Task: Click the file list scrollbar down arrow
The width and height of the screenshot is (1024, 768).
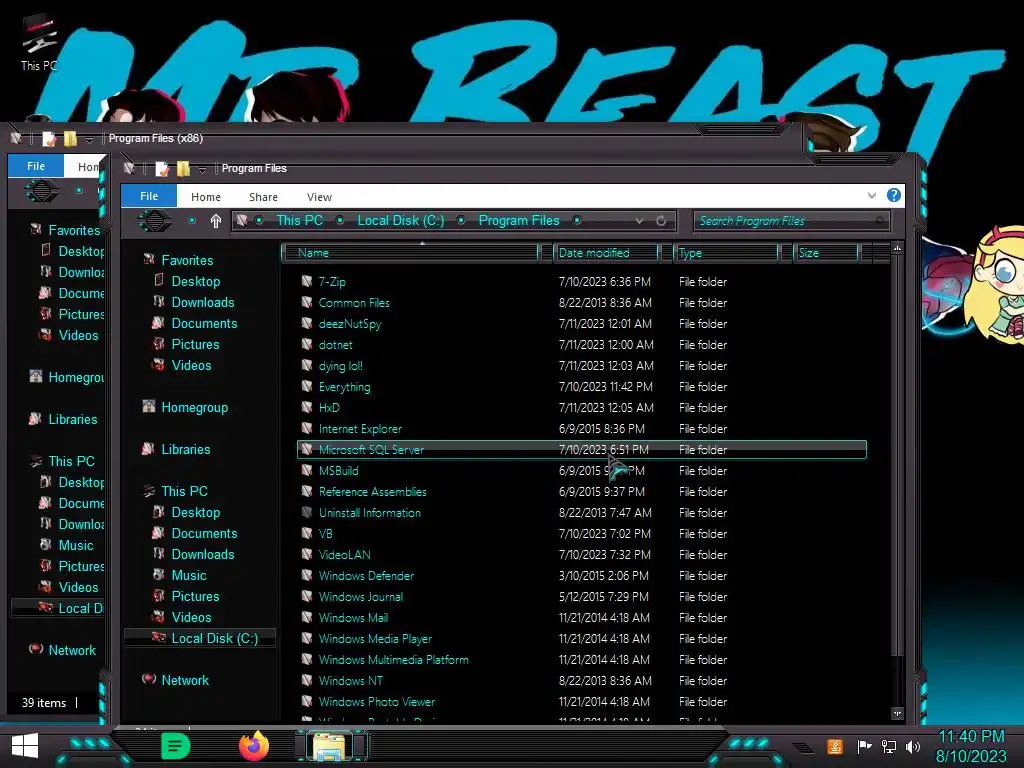Action: 897,713
